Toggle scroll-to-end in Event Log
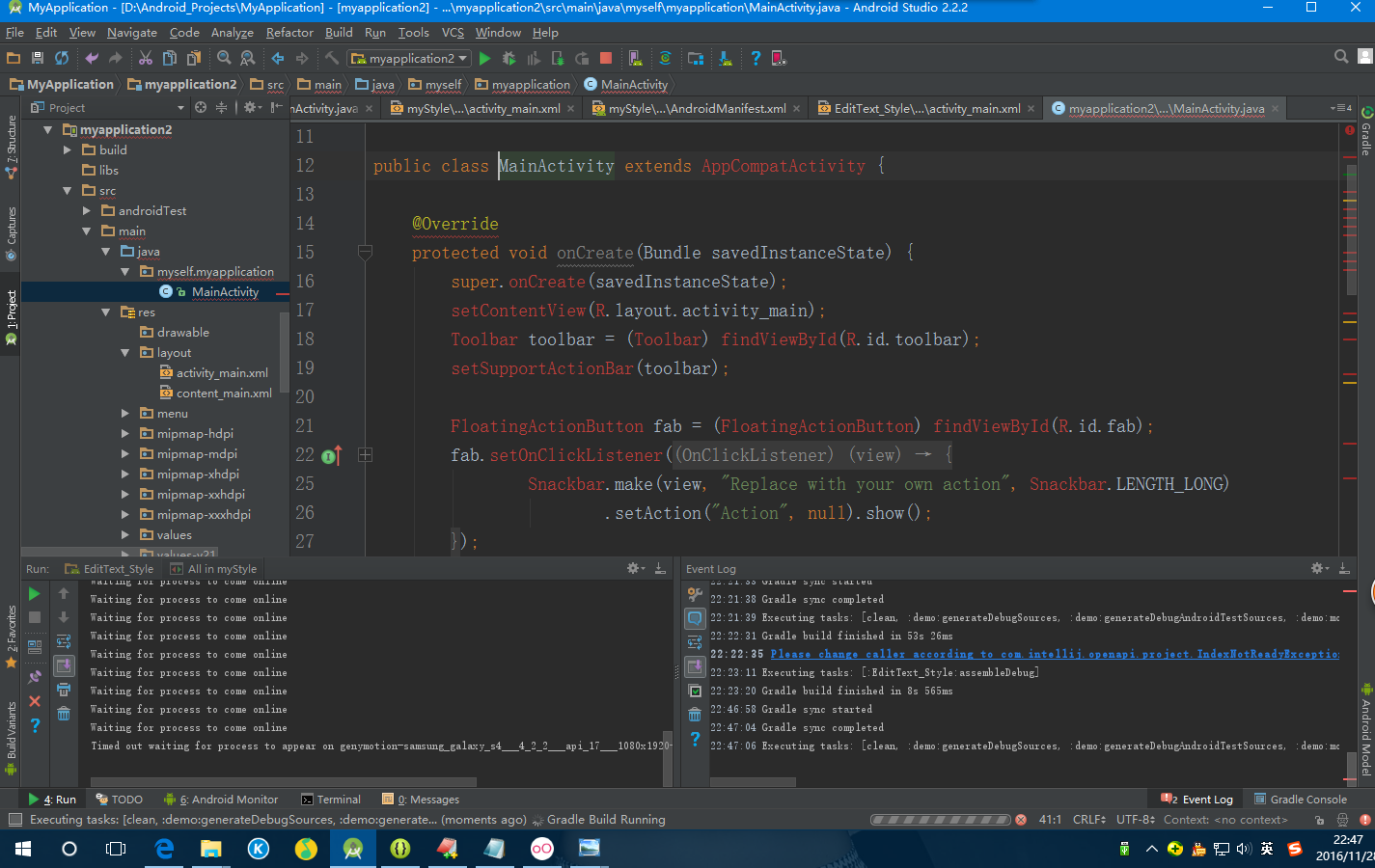Screen dimensions: 1375x868 coord(695,666)
